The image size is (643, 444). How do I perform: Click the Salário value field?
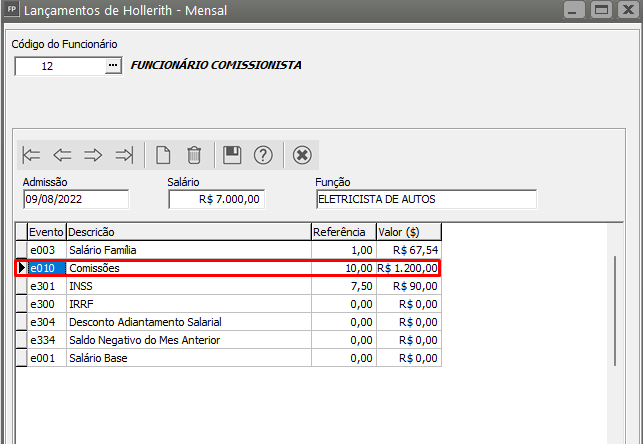click(x=216, y=199)
